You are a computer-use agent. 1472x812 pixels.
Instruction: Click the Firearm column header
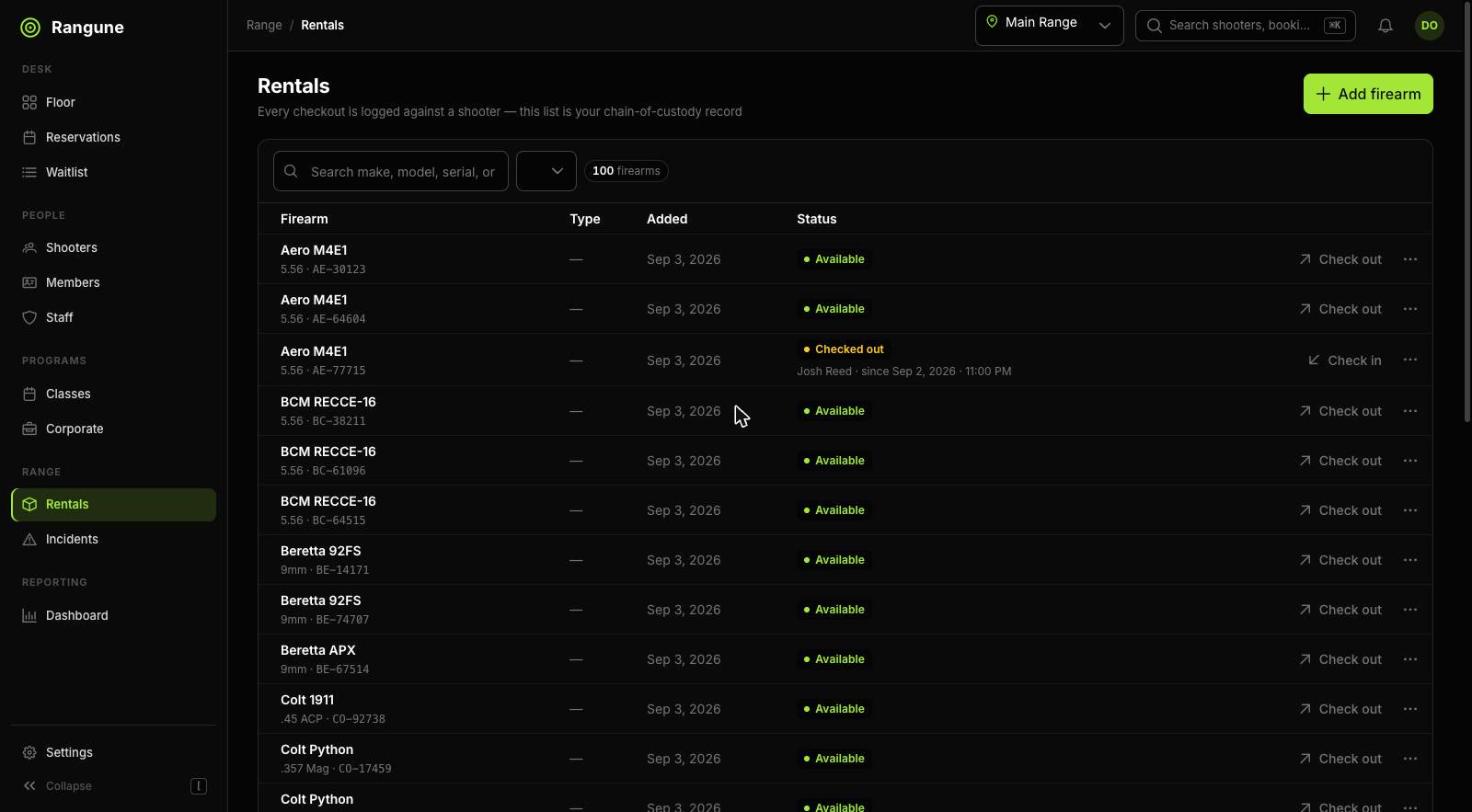(304, 219)
